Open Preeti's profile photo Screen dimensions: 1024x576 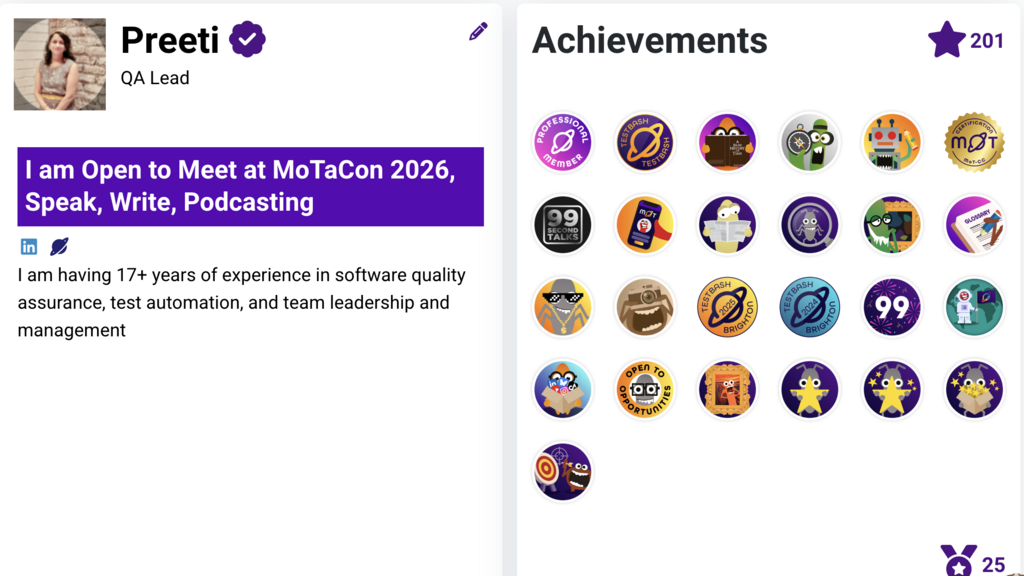click(x=59, y=63)
